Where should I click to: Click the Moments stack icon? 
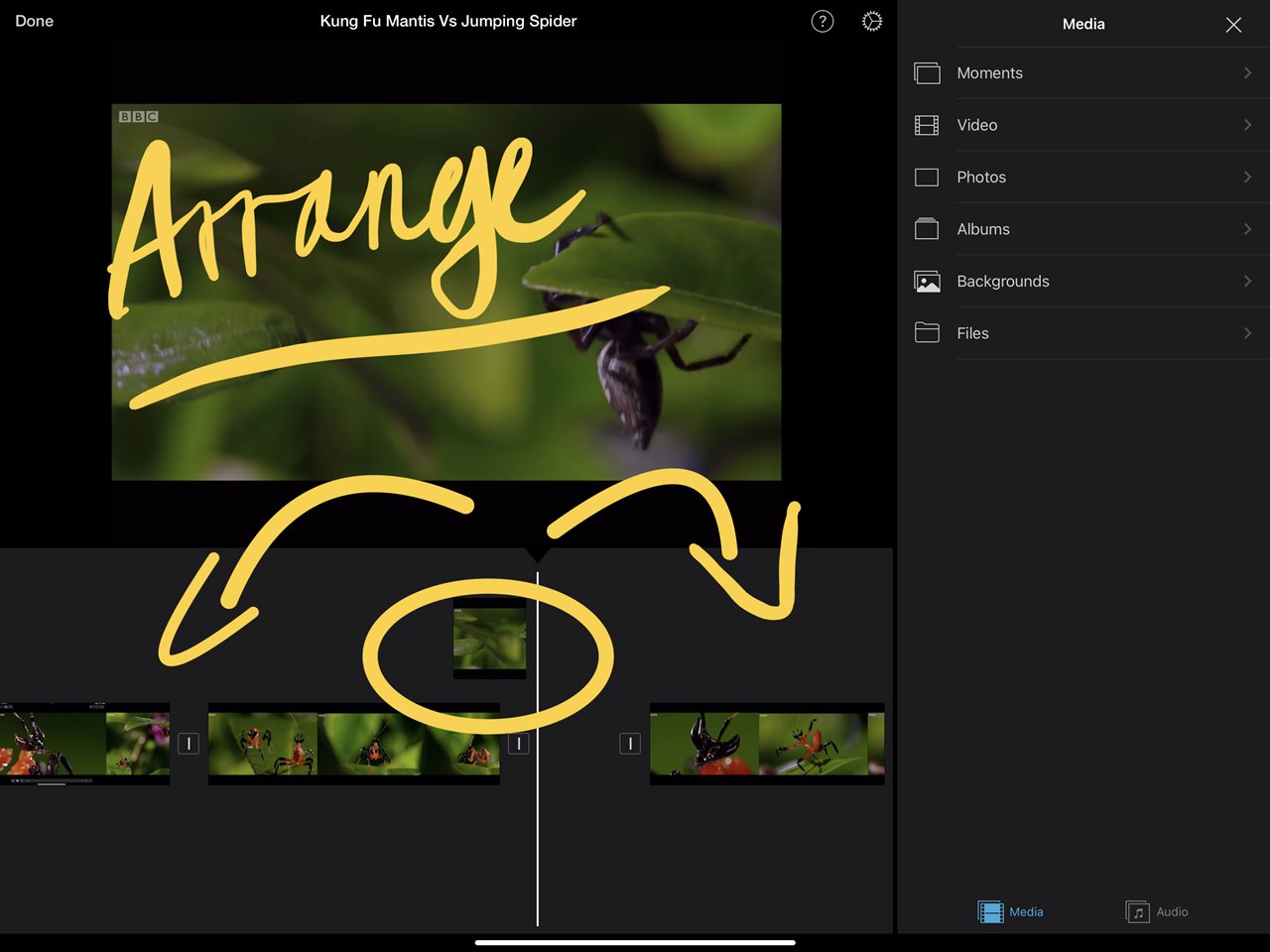927,73
